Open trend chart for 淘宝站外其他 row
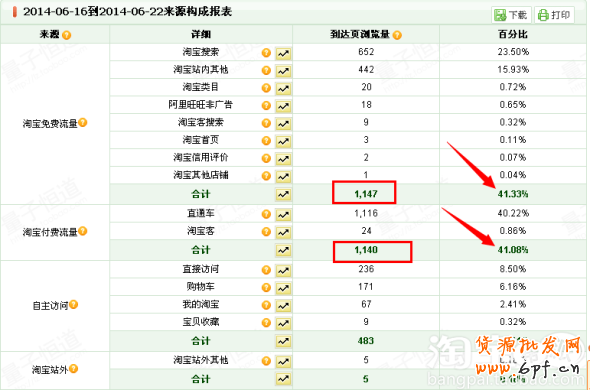This screenshot has width=590, height=390. (283, 362)
